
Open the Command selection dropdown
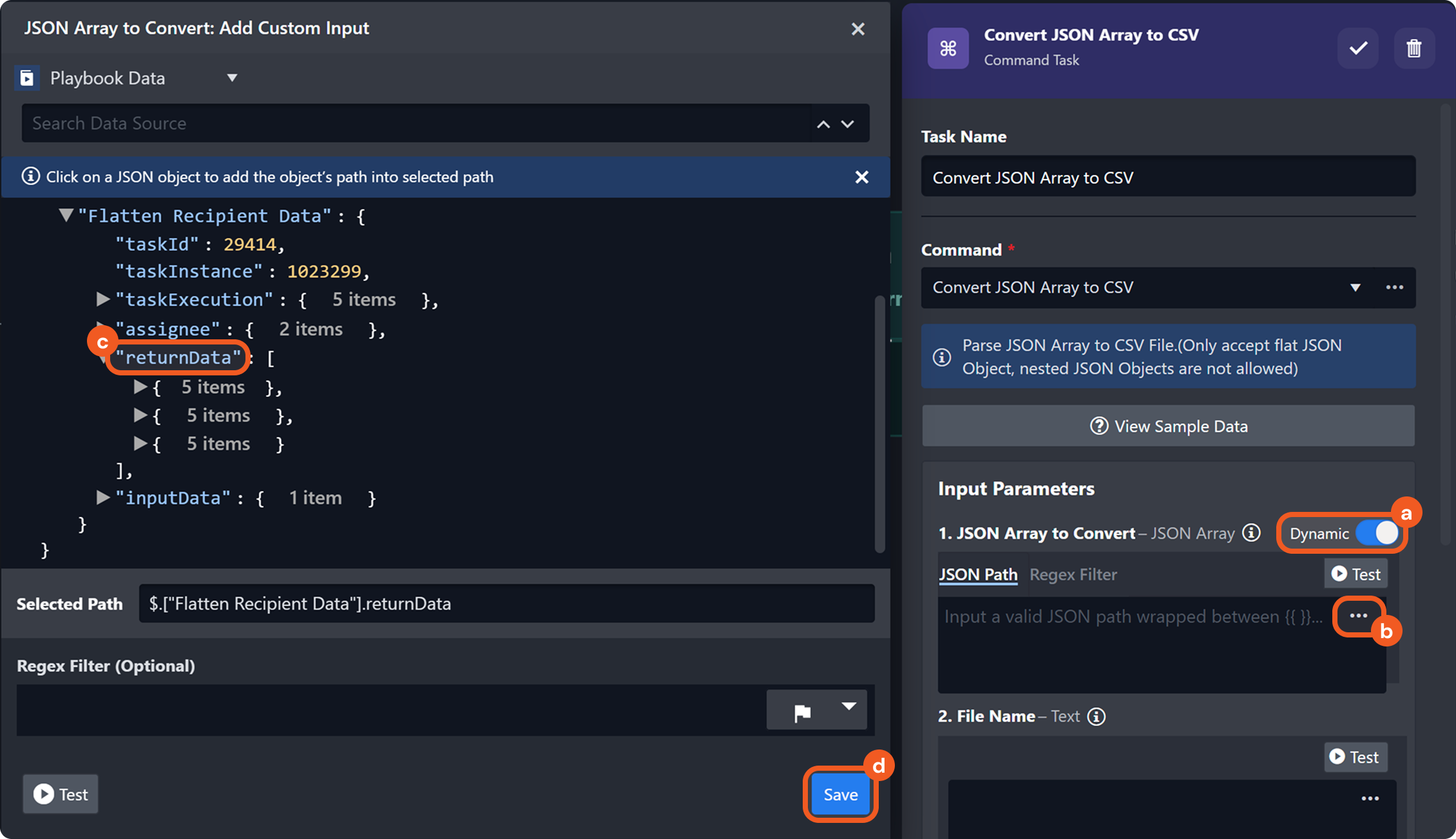(1355, 288)
